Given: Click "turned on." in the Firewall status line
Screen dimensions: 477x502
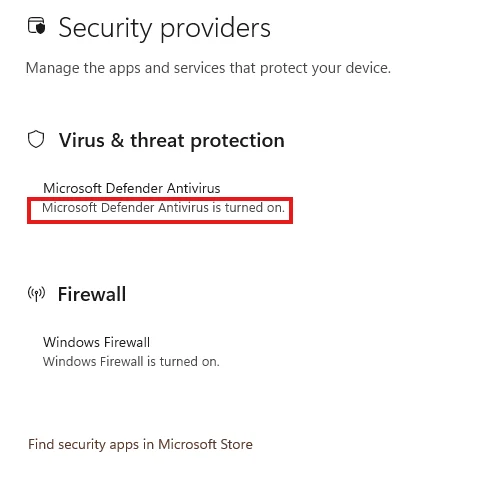Looking at the screenshot, I should tap(190, 362).
